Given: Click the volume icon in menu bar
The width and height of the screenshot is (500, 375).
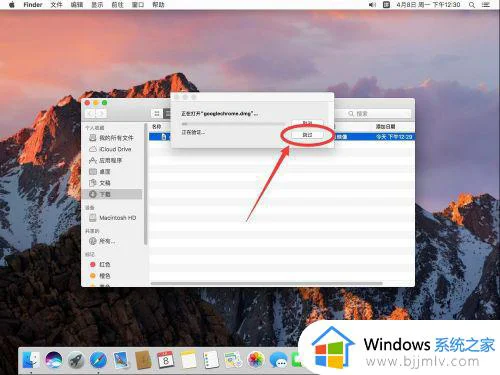Looking at the screenshot, I should click(372, 5).
